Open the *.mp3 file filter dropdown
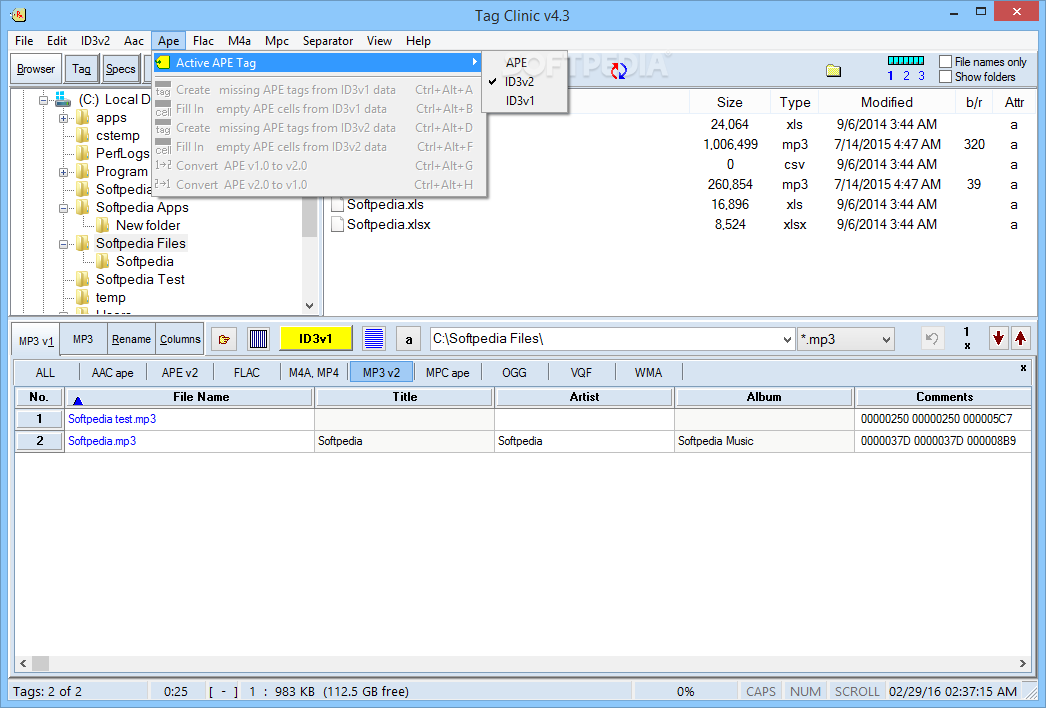1046x708 pixels. click(886, 340)
